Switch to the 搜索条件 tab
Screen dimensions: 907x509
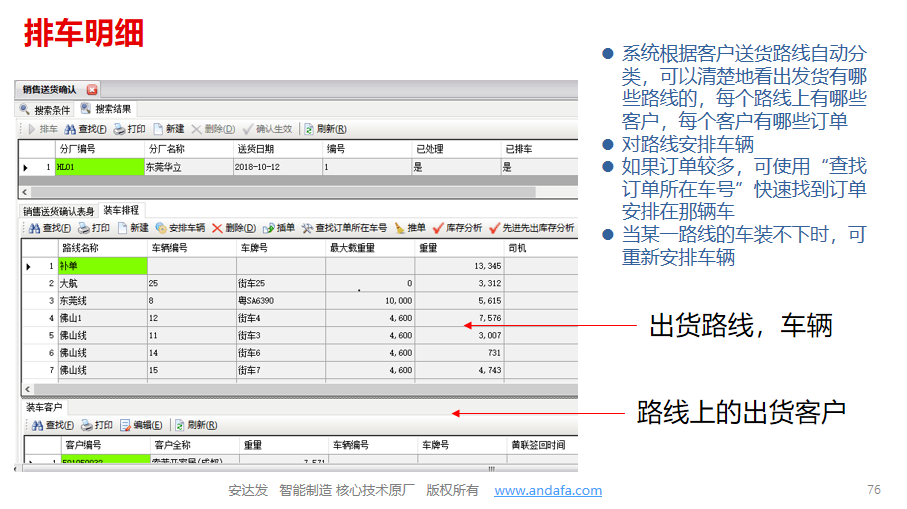(45, 109)
